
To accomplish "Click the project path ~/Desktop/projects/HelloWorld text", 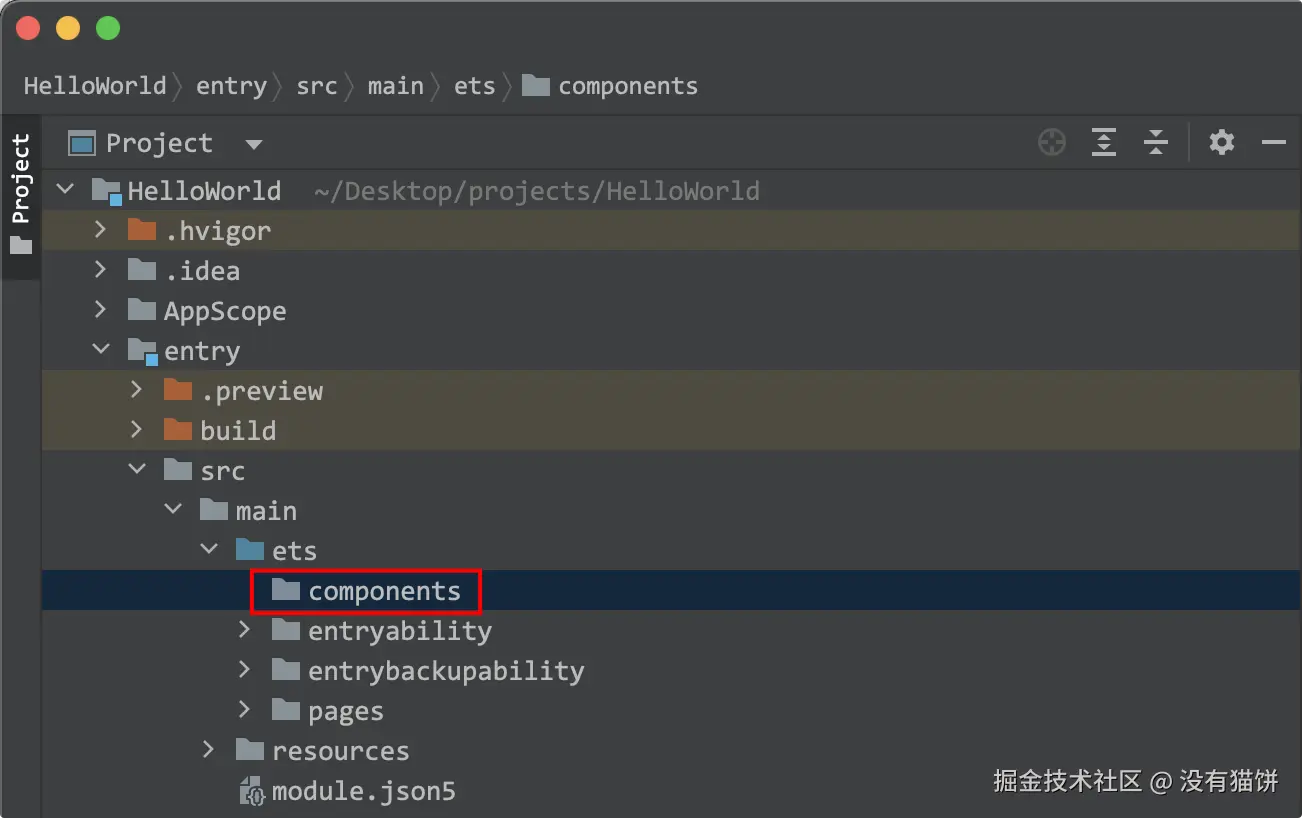I will pos(537,191).
